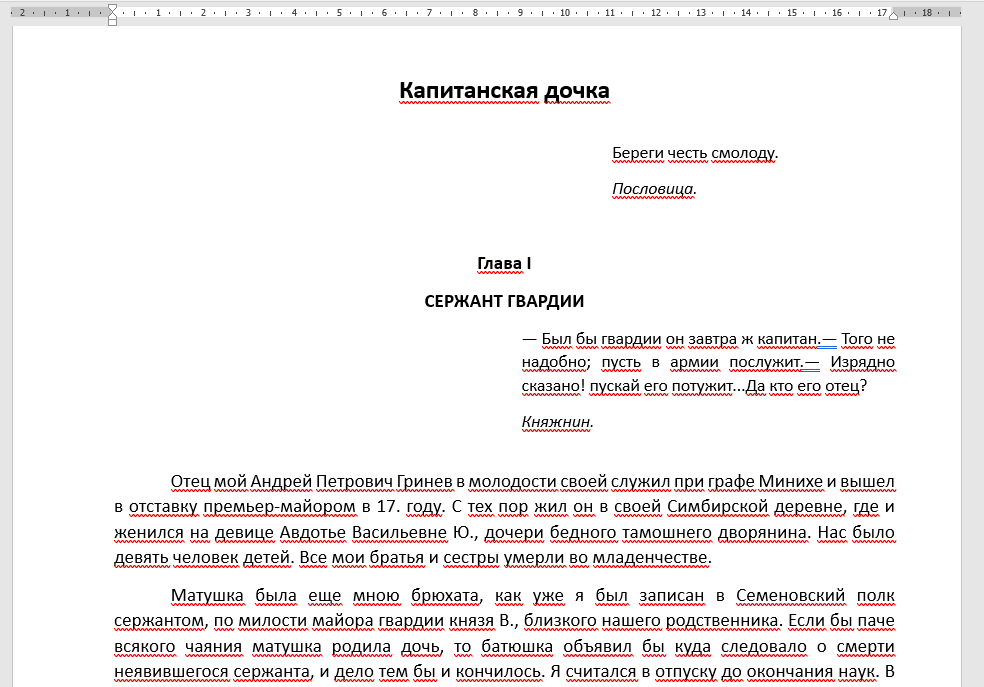Click the word 'премьер-майором'
The width and height of the screenshot is (984, 687).
coord(280,506)
